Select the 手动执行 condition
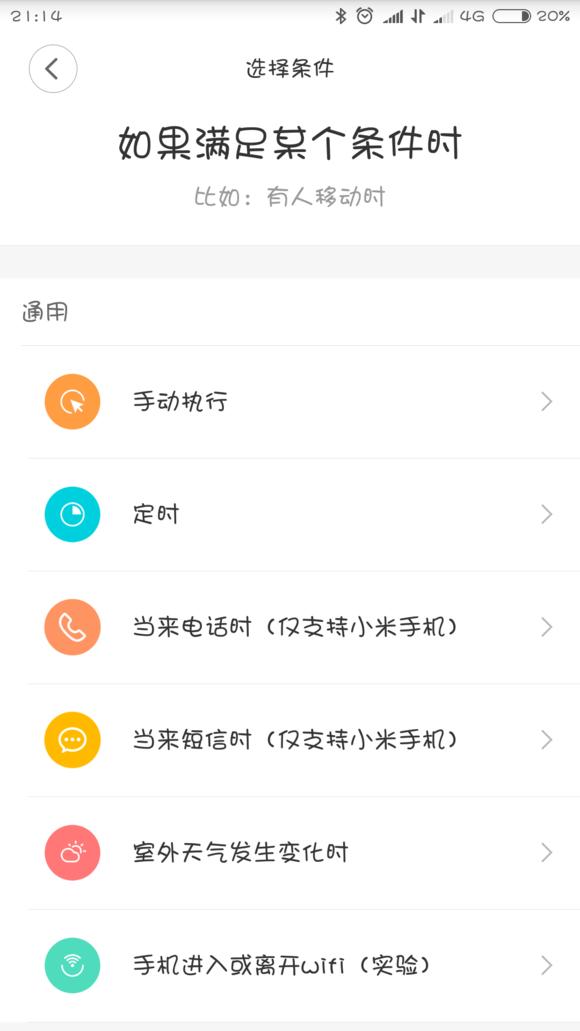The height and width of the screenshot is (1031, 580). coord(182,401)
